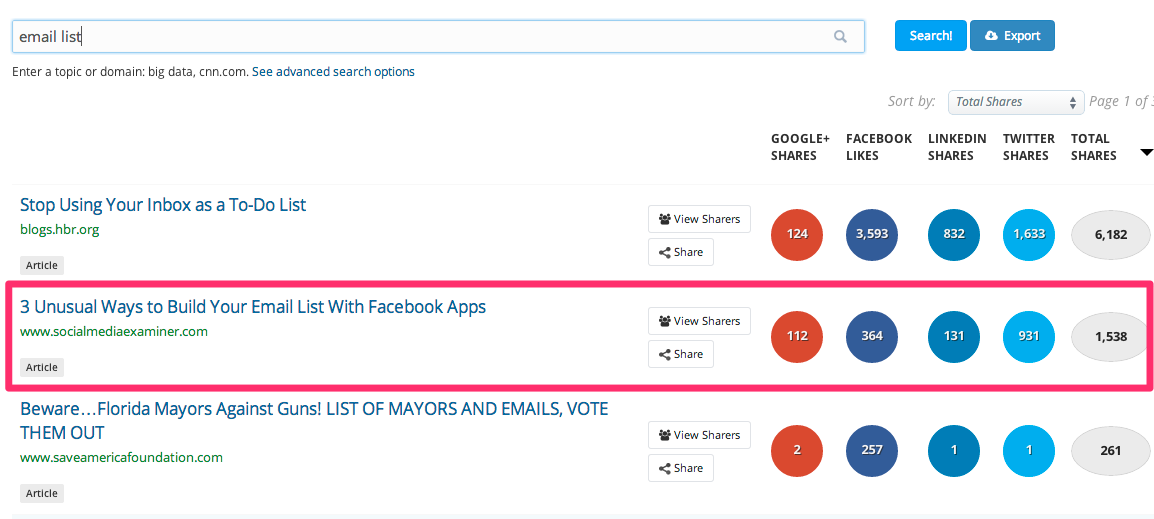Click the 261 total shares oval
This screenshot has width=1154, height=519.
(x=1111, y=451)
